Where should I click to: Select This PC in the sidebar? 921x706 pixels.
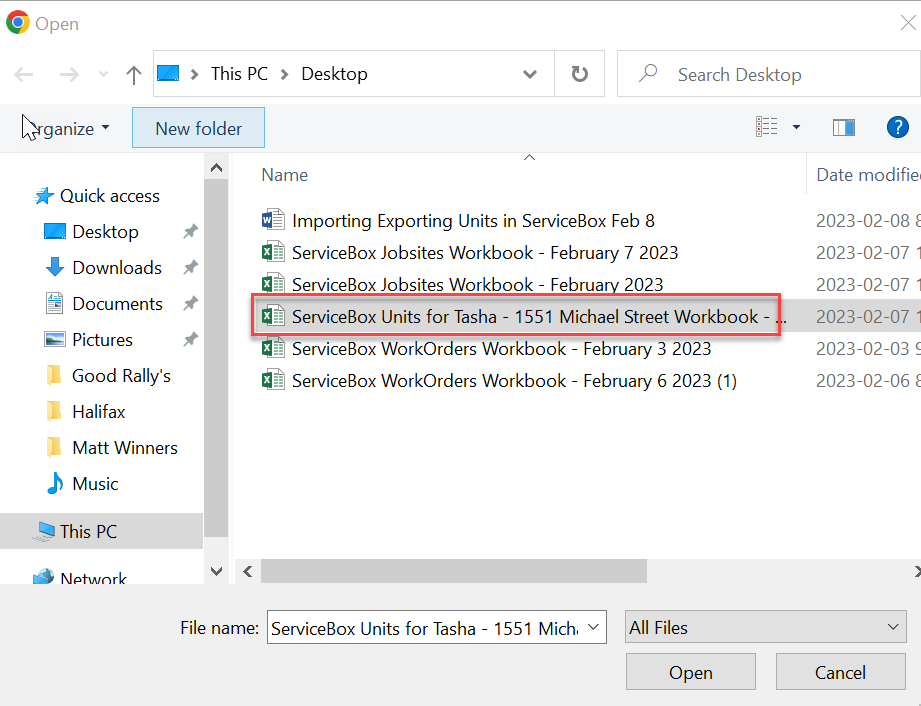tap(101, 531)
